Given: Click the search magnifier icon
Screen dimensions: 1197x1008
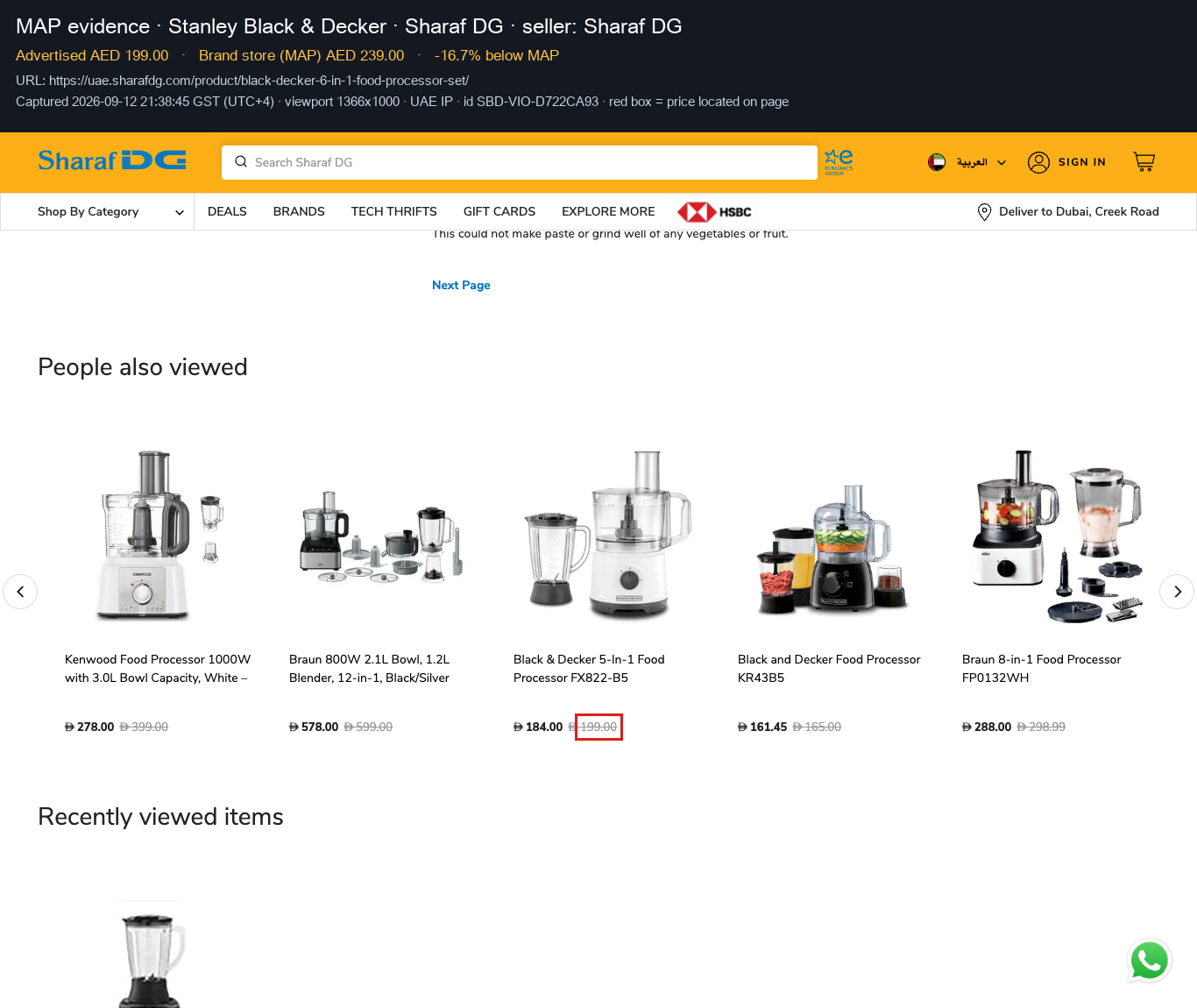Looking at the screenshot, I should tap(241, 162).
